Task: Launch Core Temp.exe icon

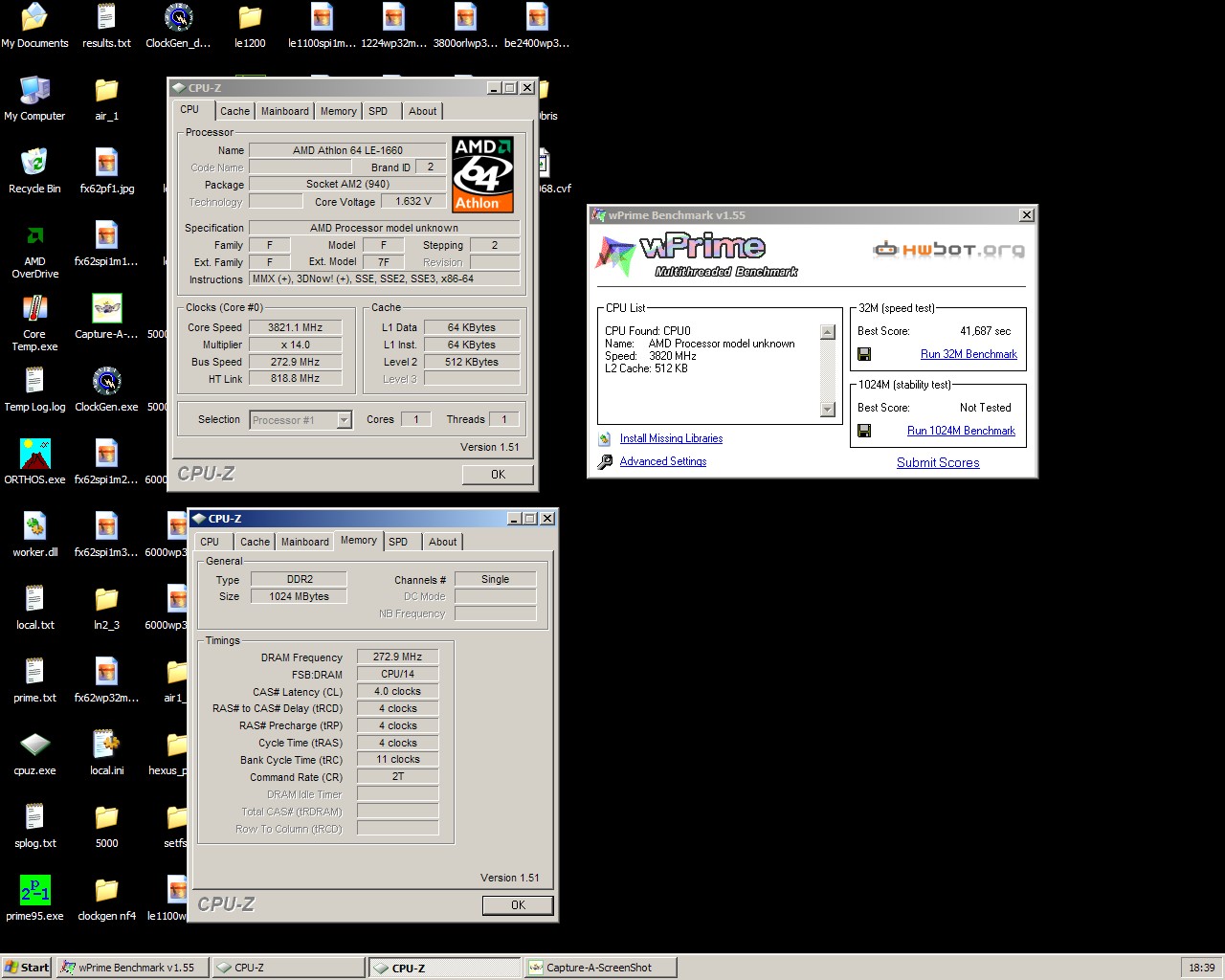Action: [x=34, y=323]
